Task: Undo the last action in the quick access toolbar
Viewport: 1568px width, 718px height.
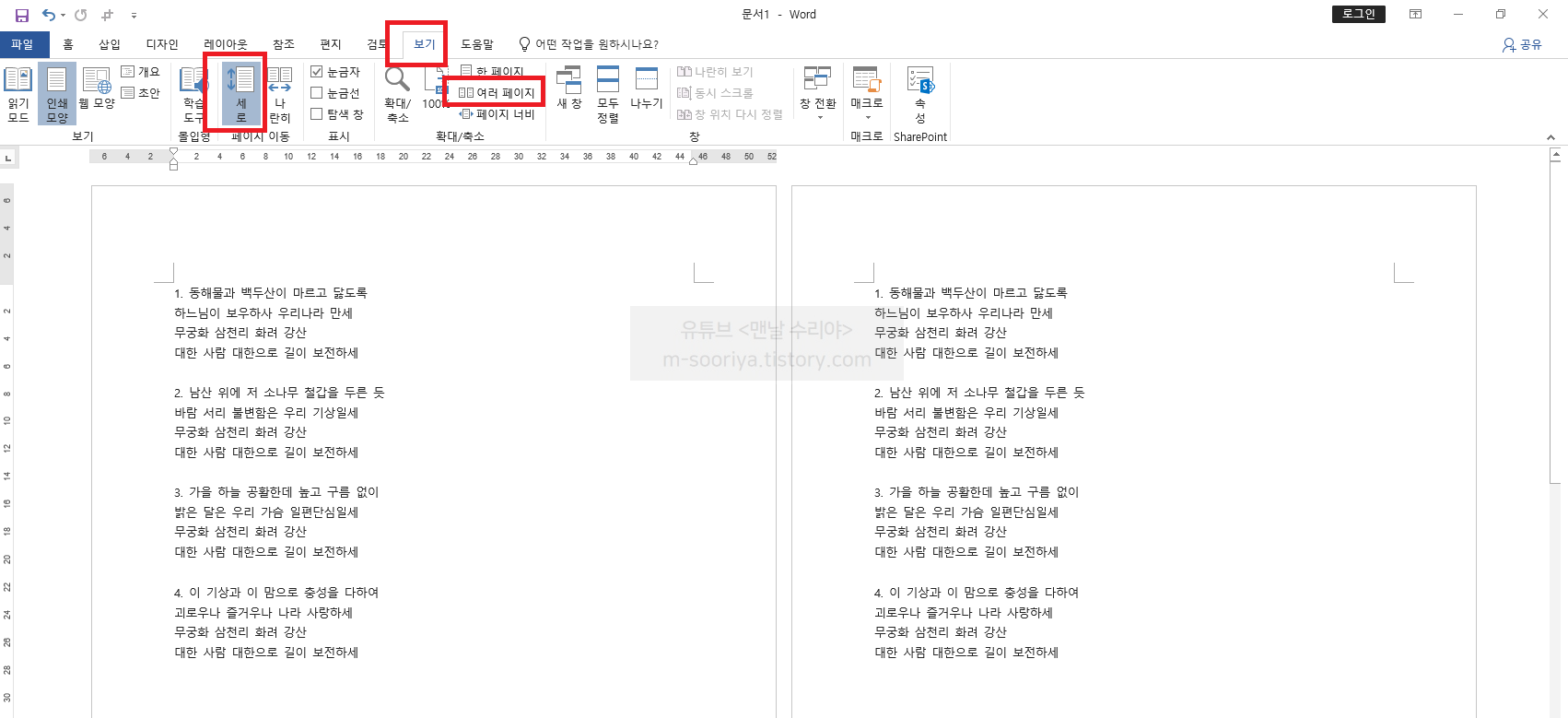Action: 48,15
